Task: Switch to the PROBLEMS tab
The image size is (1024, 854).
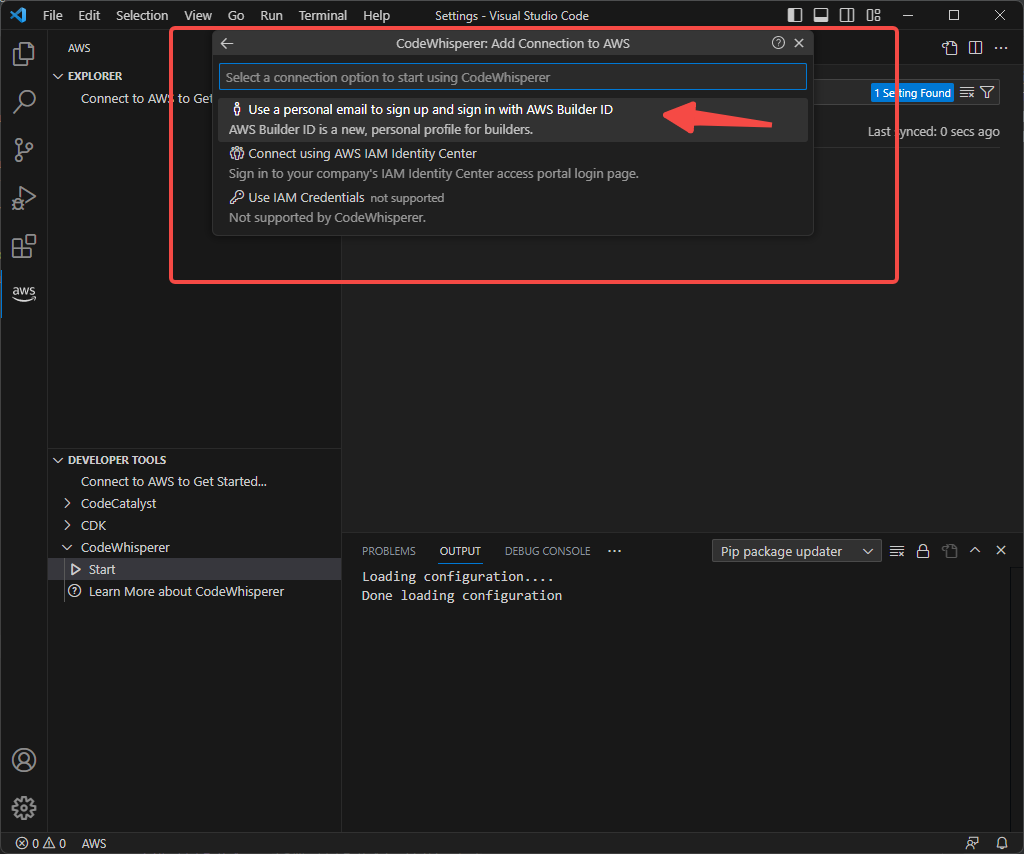Action: (x=389, y=551)
